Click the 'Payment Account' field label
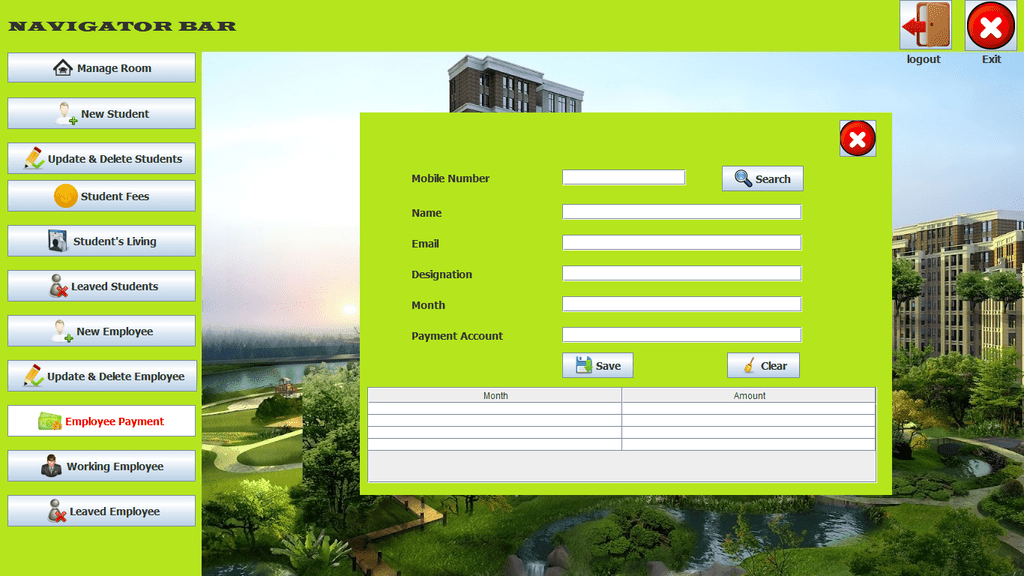 [457, 336]
